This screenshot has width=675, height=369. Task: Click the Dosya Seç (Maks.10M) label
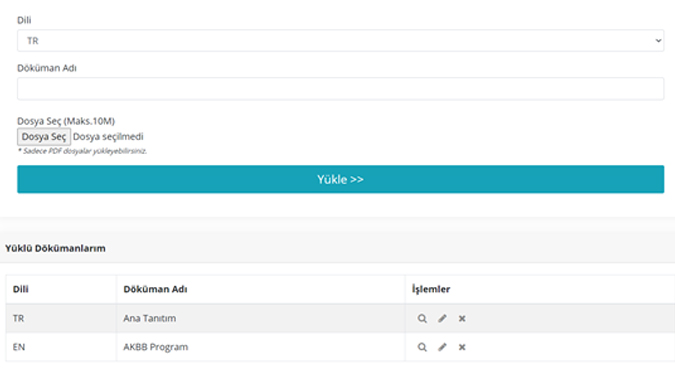coord(66,121)
